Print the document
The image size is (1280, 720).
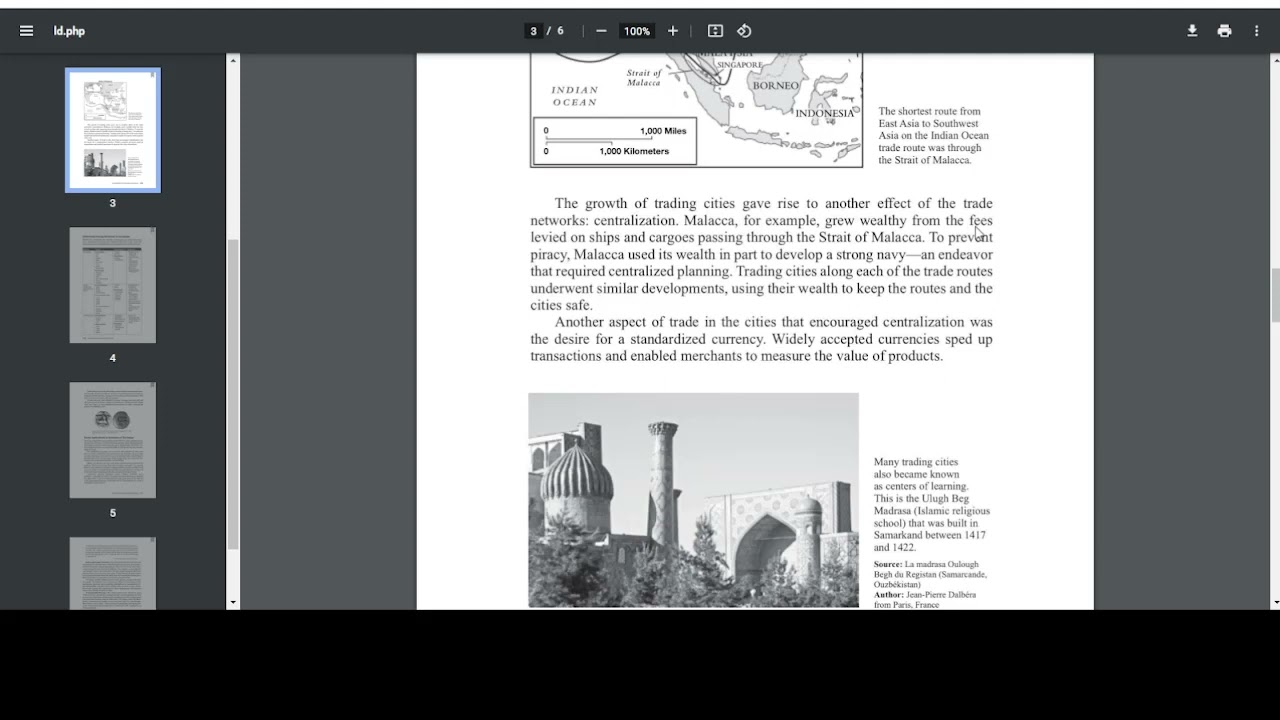pyautogui.click(x=1224, y=31)
